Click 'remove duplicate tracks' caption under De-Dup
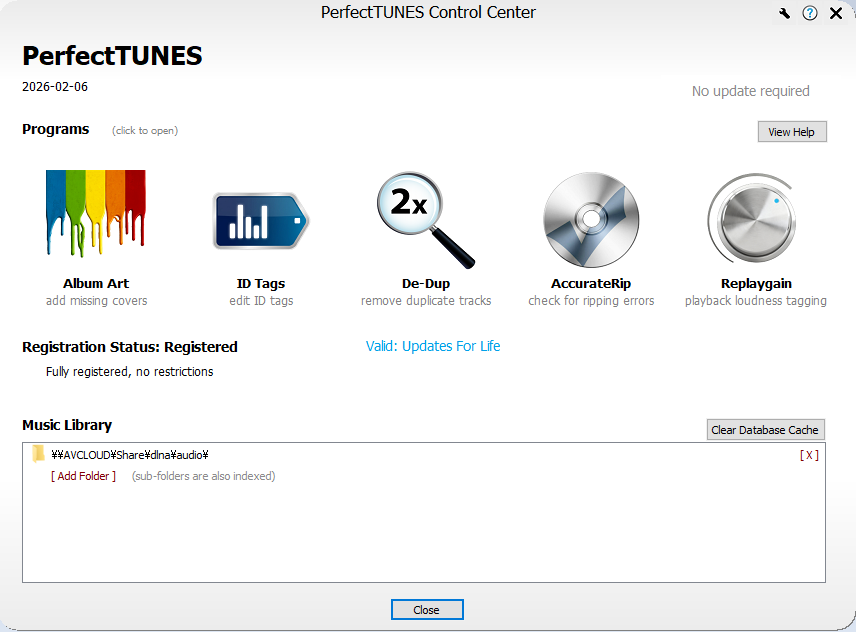 point(426,301)
